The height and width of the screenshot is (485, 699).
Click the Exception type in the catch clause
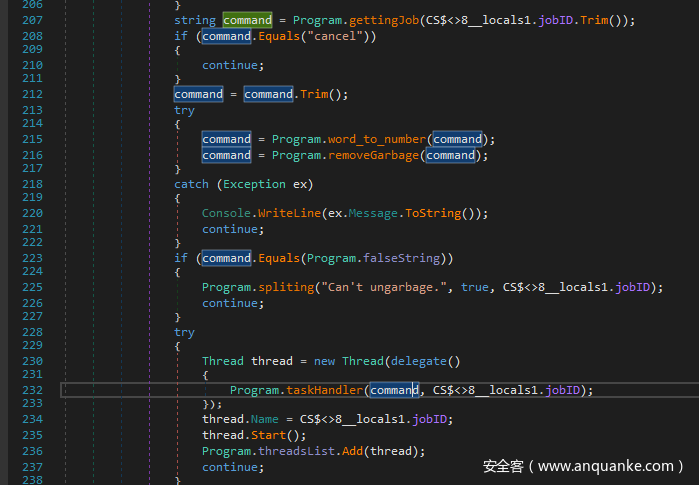tap(253, 184)
